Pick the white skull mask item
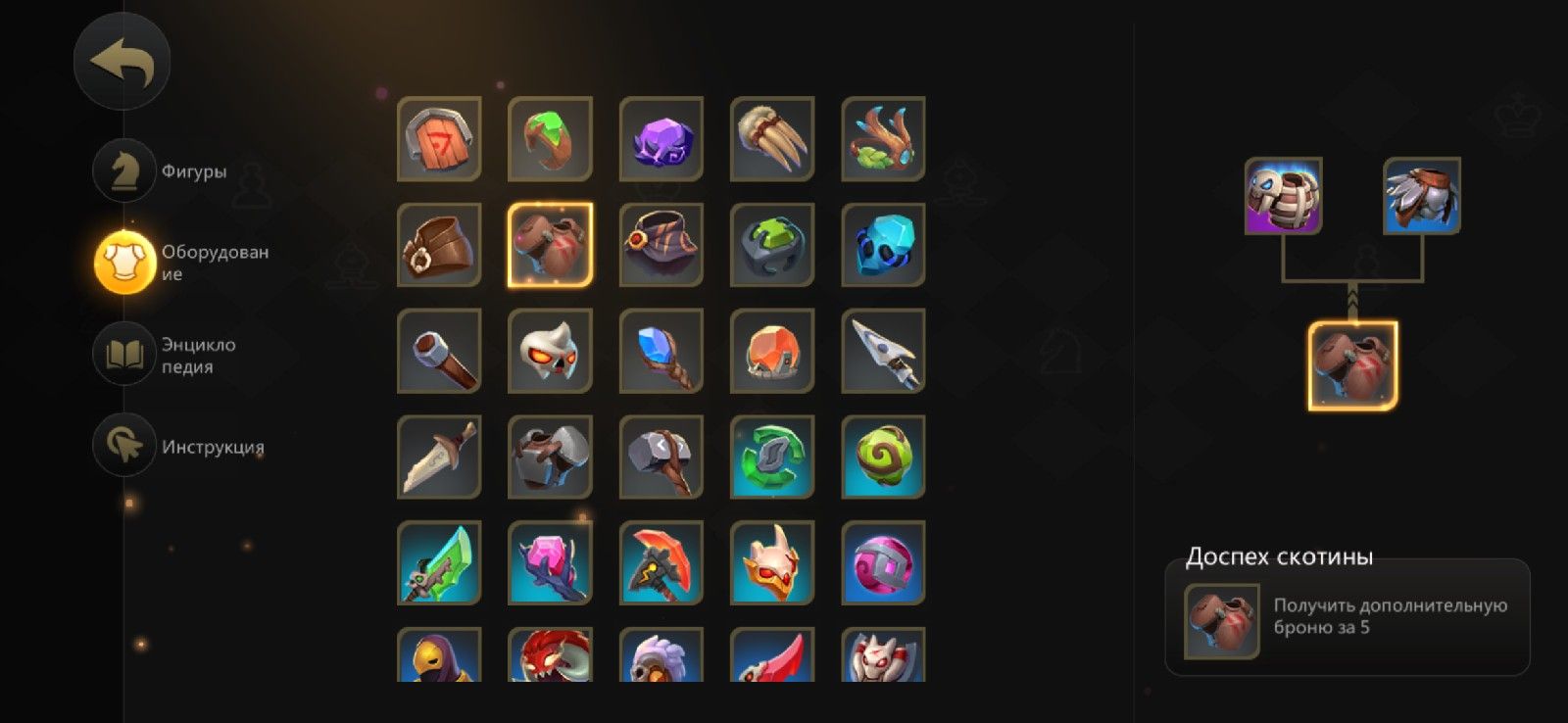1568x723 pixels. 550,351
